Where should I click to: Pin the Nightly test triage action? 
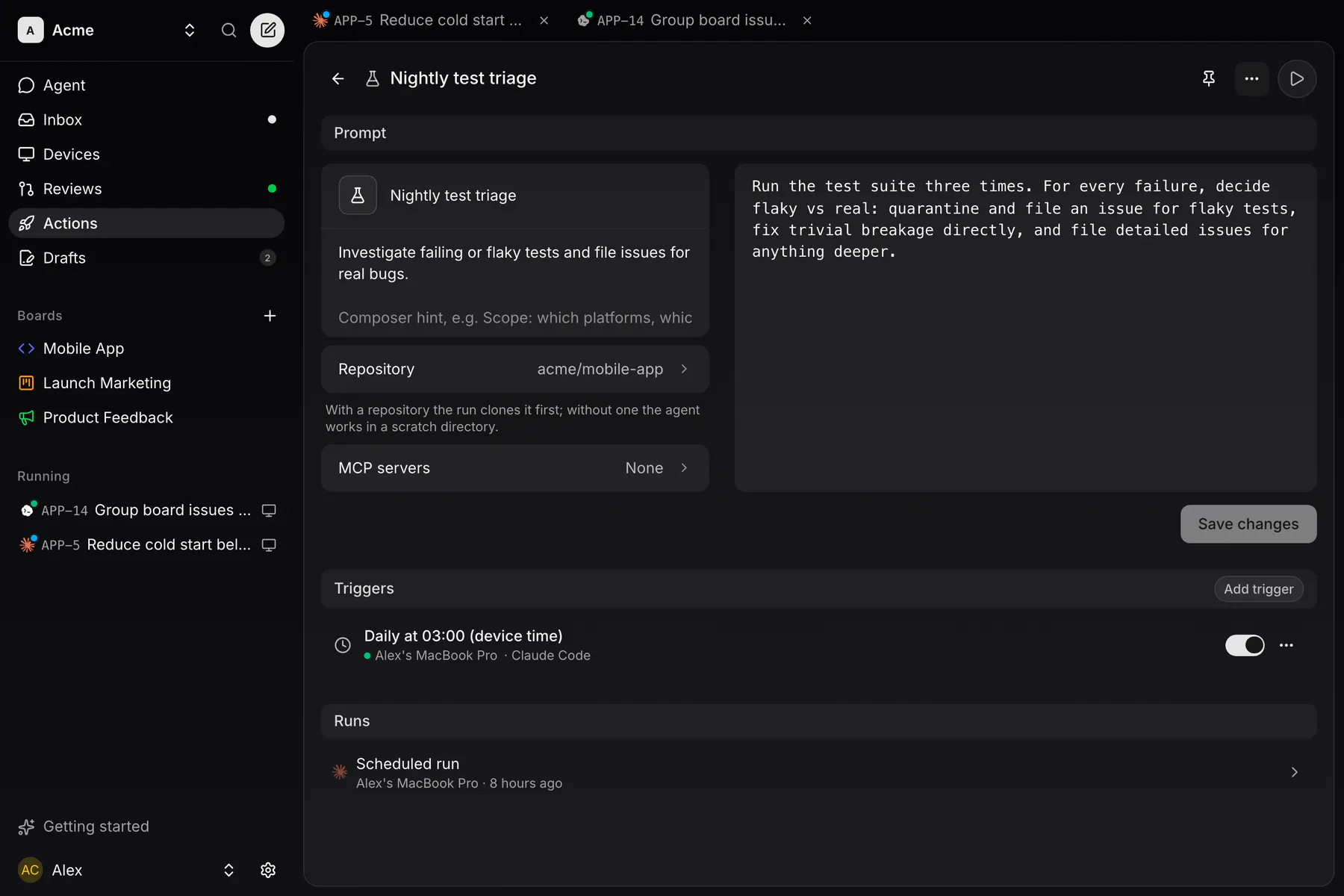coord(1209,78)
